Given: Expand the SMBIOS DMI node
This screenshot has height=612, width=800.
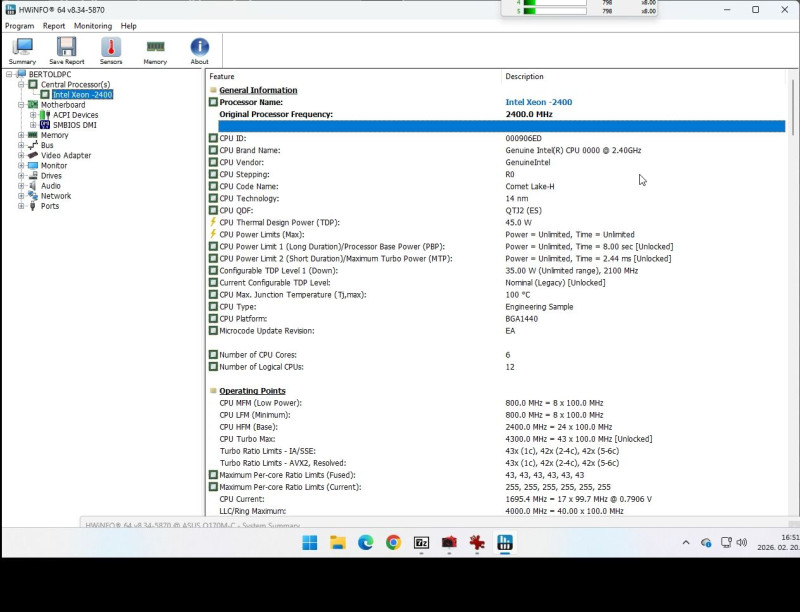Looking at the screenshot, I should [33, 125].
